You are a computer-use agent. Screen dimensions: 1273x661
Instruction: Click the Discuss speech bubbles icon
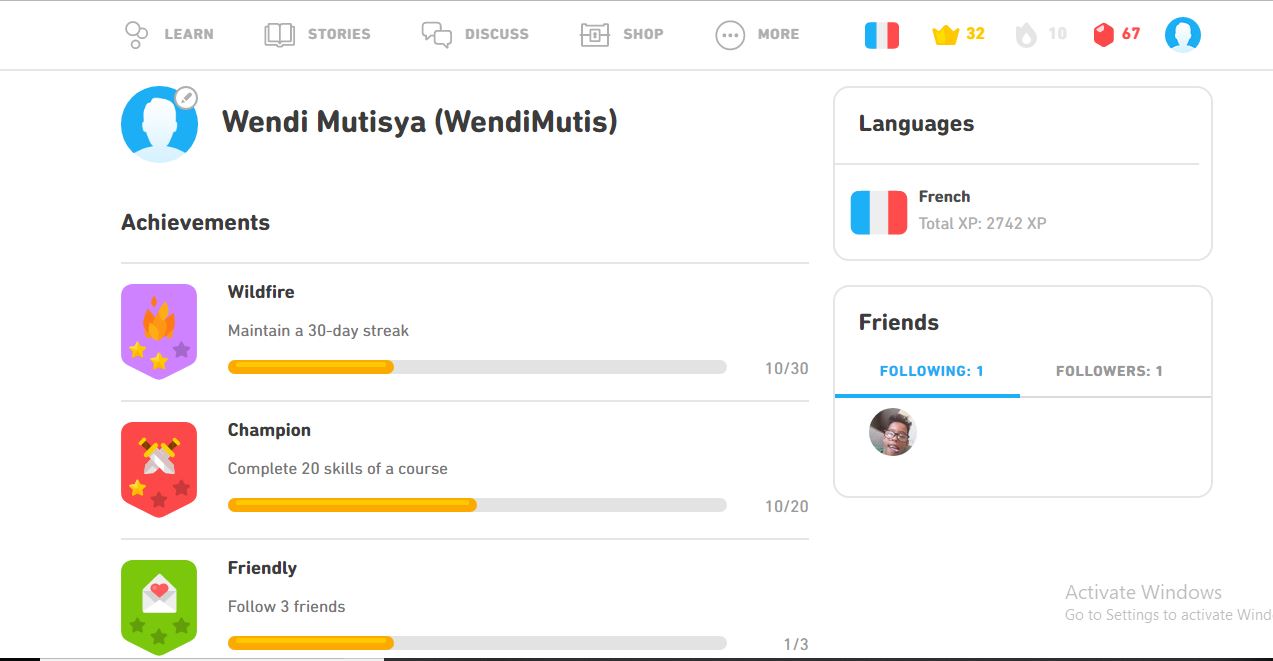pyautogui.click(x=437, y=35)
